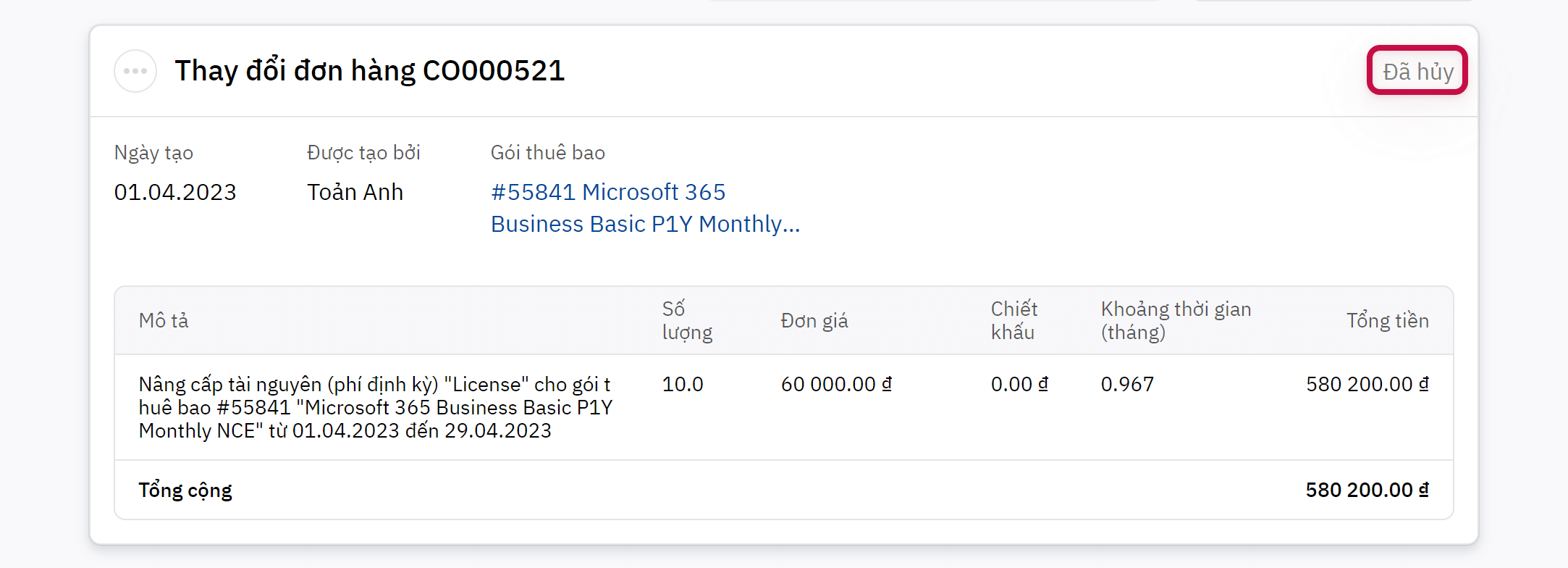Click the "Tổng tiền" column header

coord(1387,320)
